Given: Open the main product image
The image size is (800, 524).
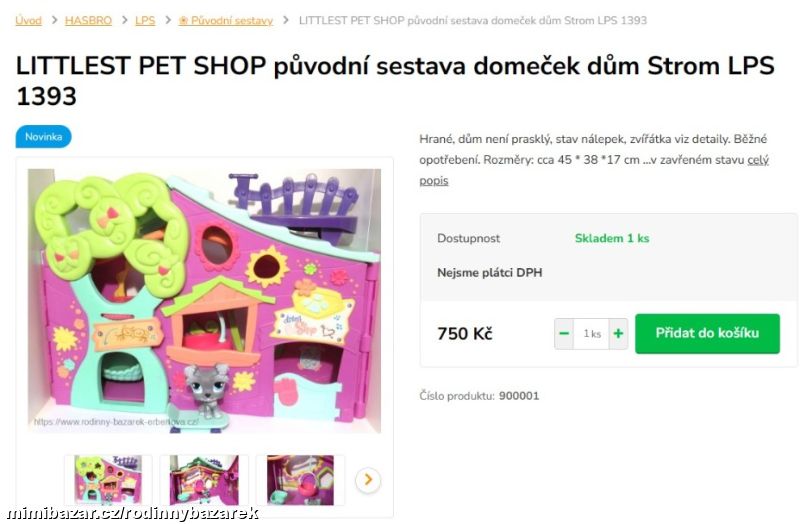Looking at the screenshot, I should pos(204,301).
